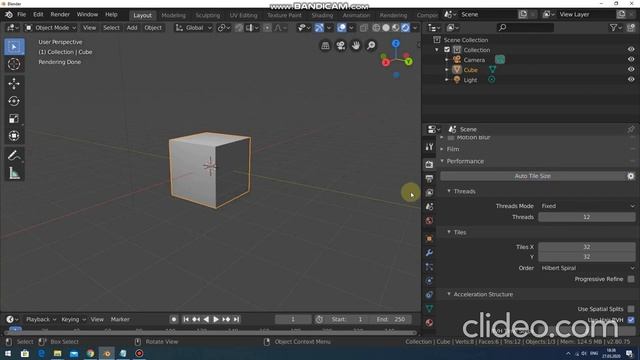The image size is (640, 360).
Task: Hide the Light object in outliner
Action: (631, 80)
